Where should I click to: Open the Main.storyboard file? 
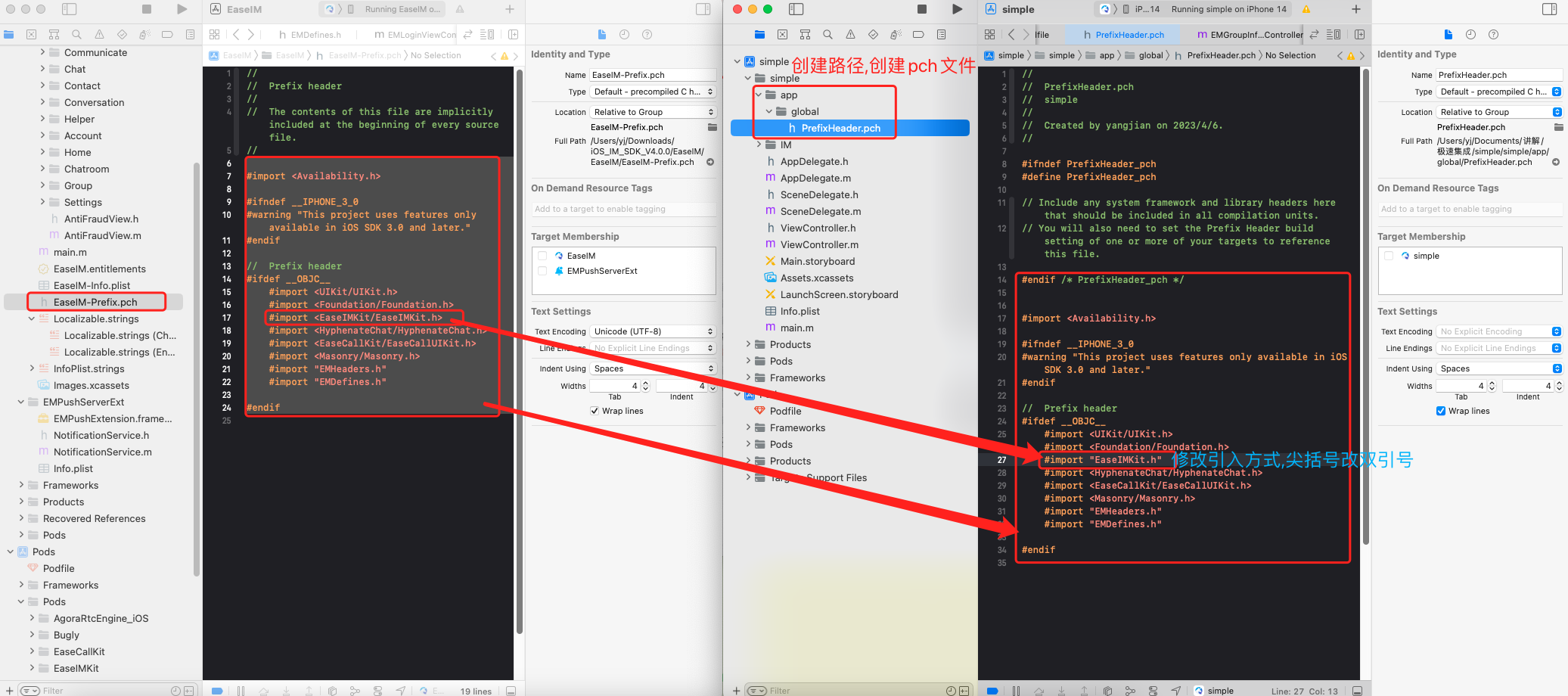tap(818, 261)
